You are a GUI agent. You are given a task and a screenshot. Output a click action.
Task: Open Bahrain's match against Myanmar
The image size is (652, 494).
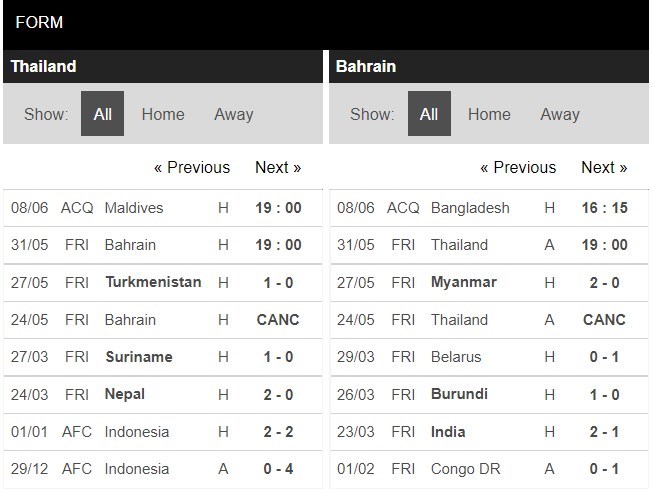pos(464,282)
